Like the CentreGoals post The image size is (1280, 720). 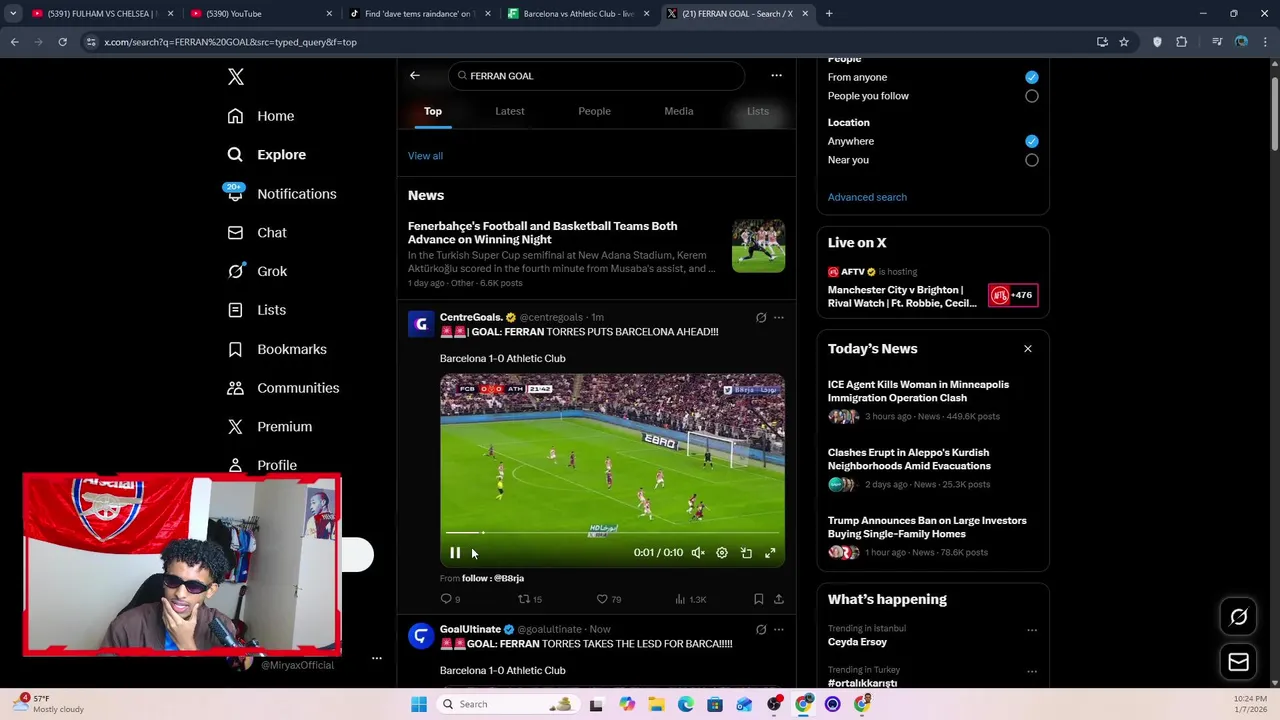click(609, 599)
